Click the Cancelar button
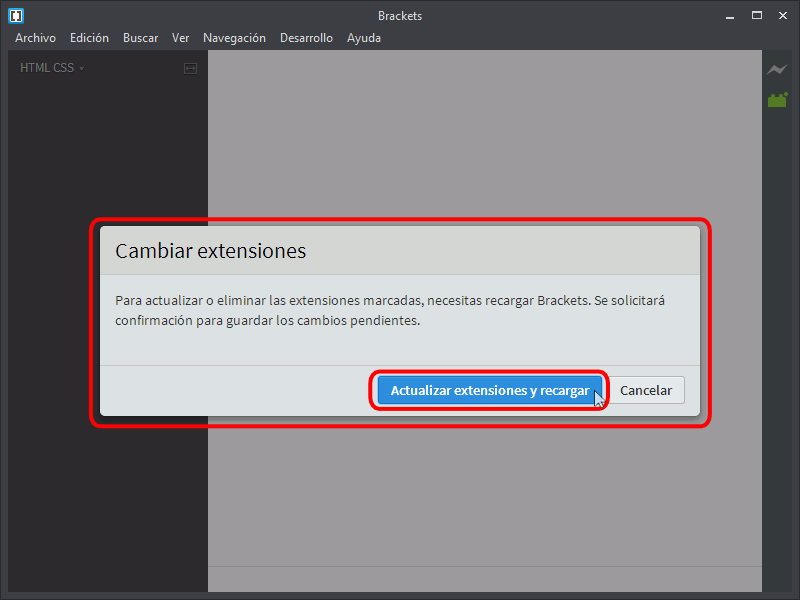Screen dimensions: 800x600 (x=646, y=390)
